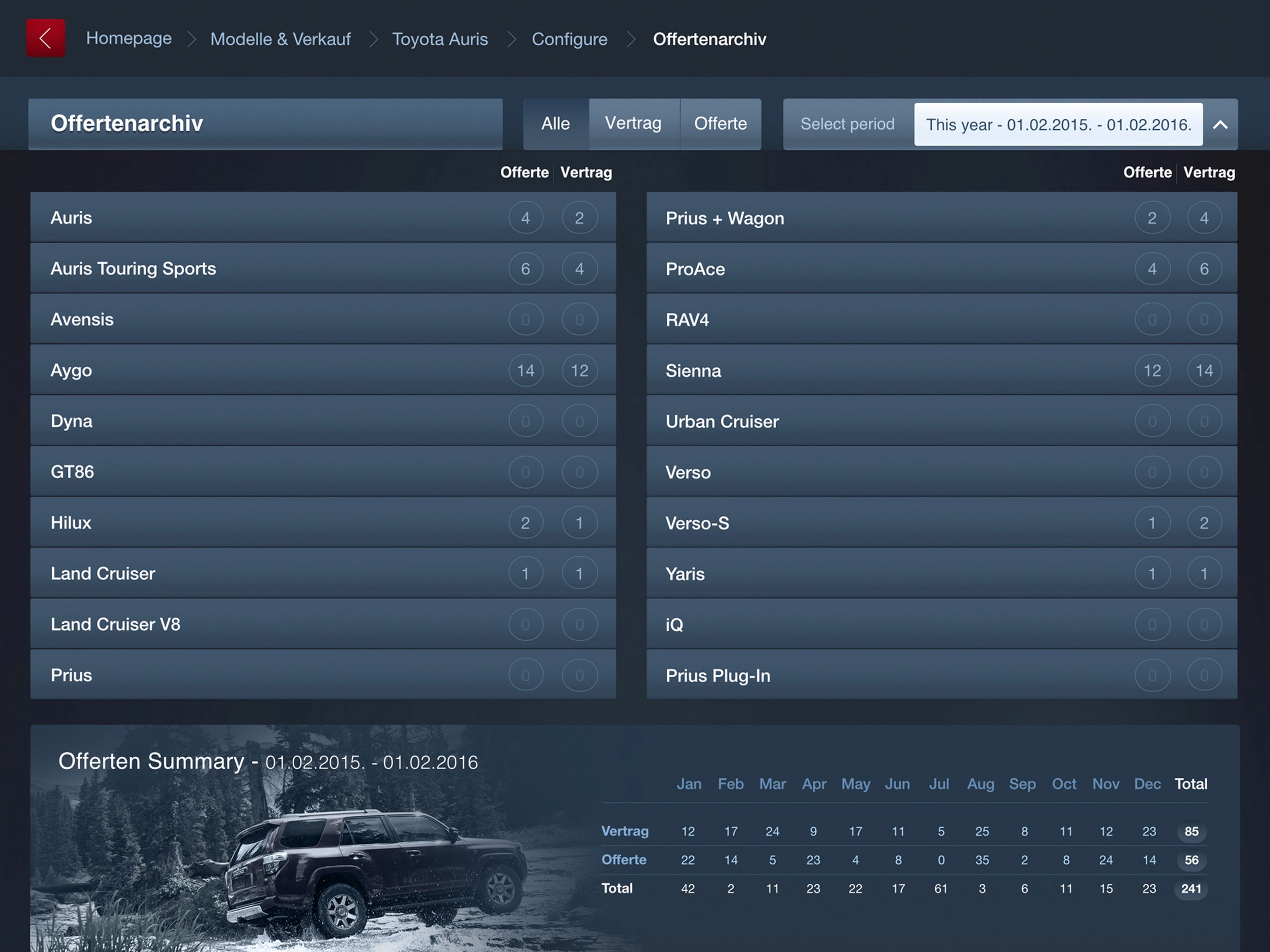
Task: Click ProAce Offerte count badge
Action: (1152, 269)
